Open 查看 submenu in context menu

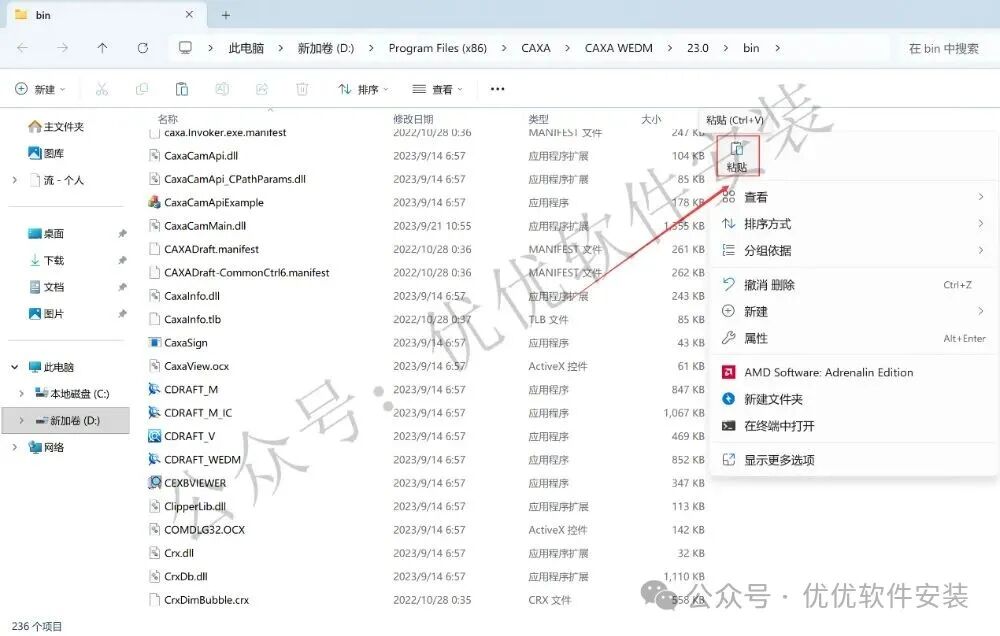click(853, 198)
